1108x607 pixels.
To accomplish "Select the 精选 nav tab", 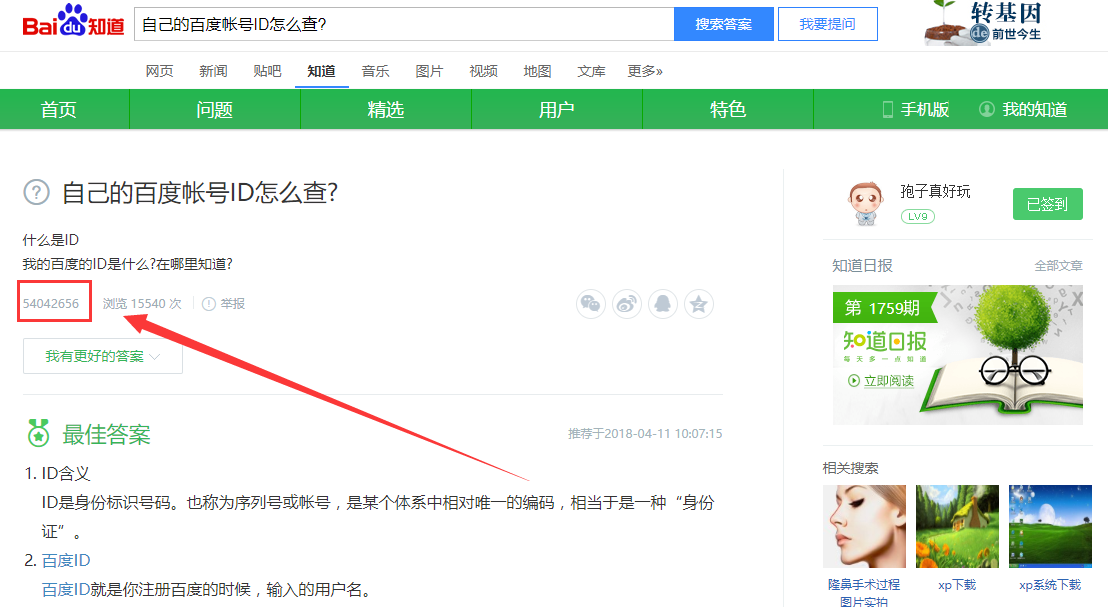I will [x=385, y=110].
